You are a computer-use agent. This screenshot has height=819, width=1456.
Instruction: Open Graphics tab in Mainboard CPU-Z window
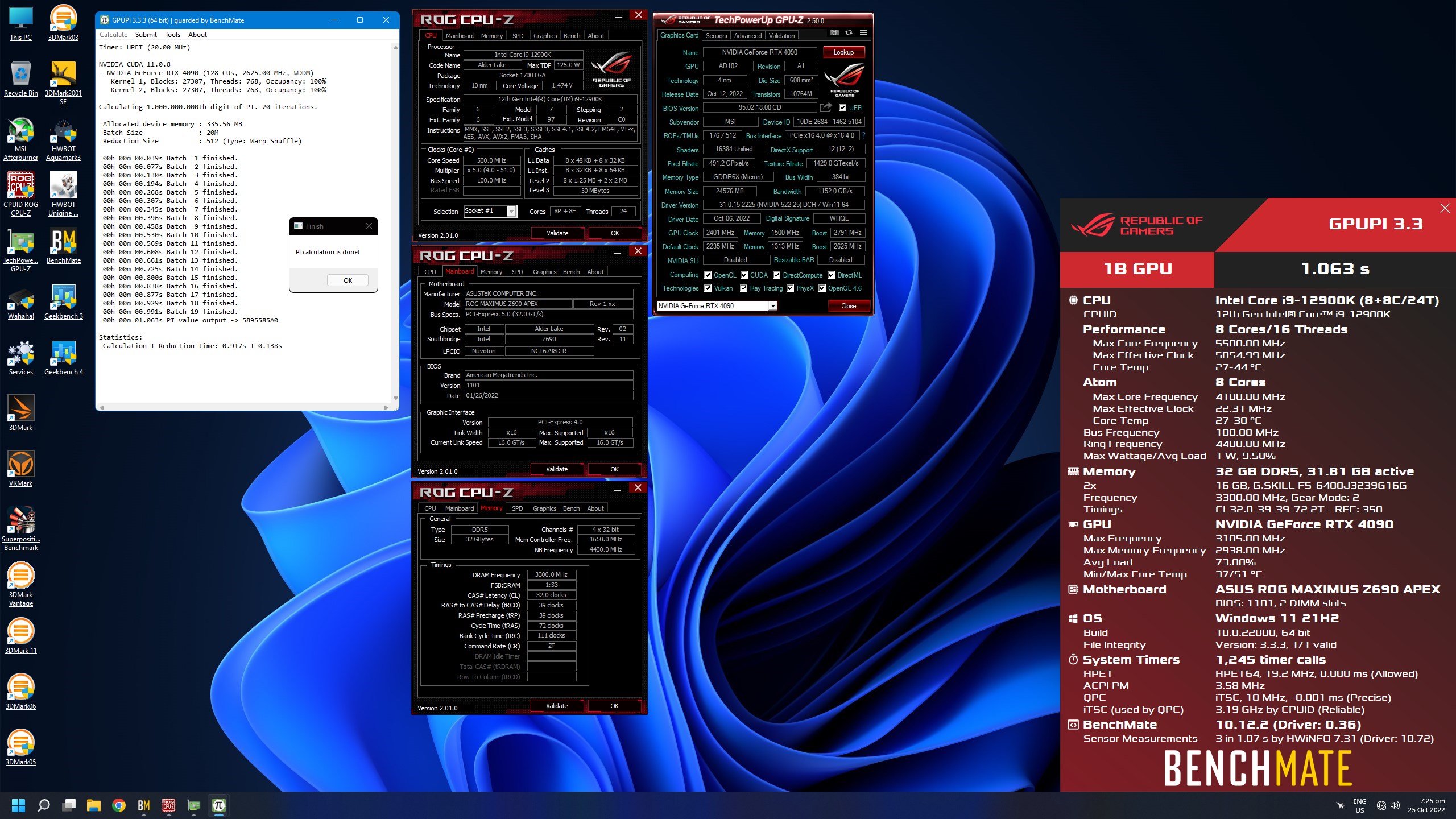pyautogui.click(x=544, y=272)
